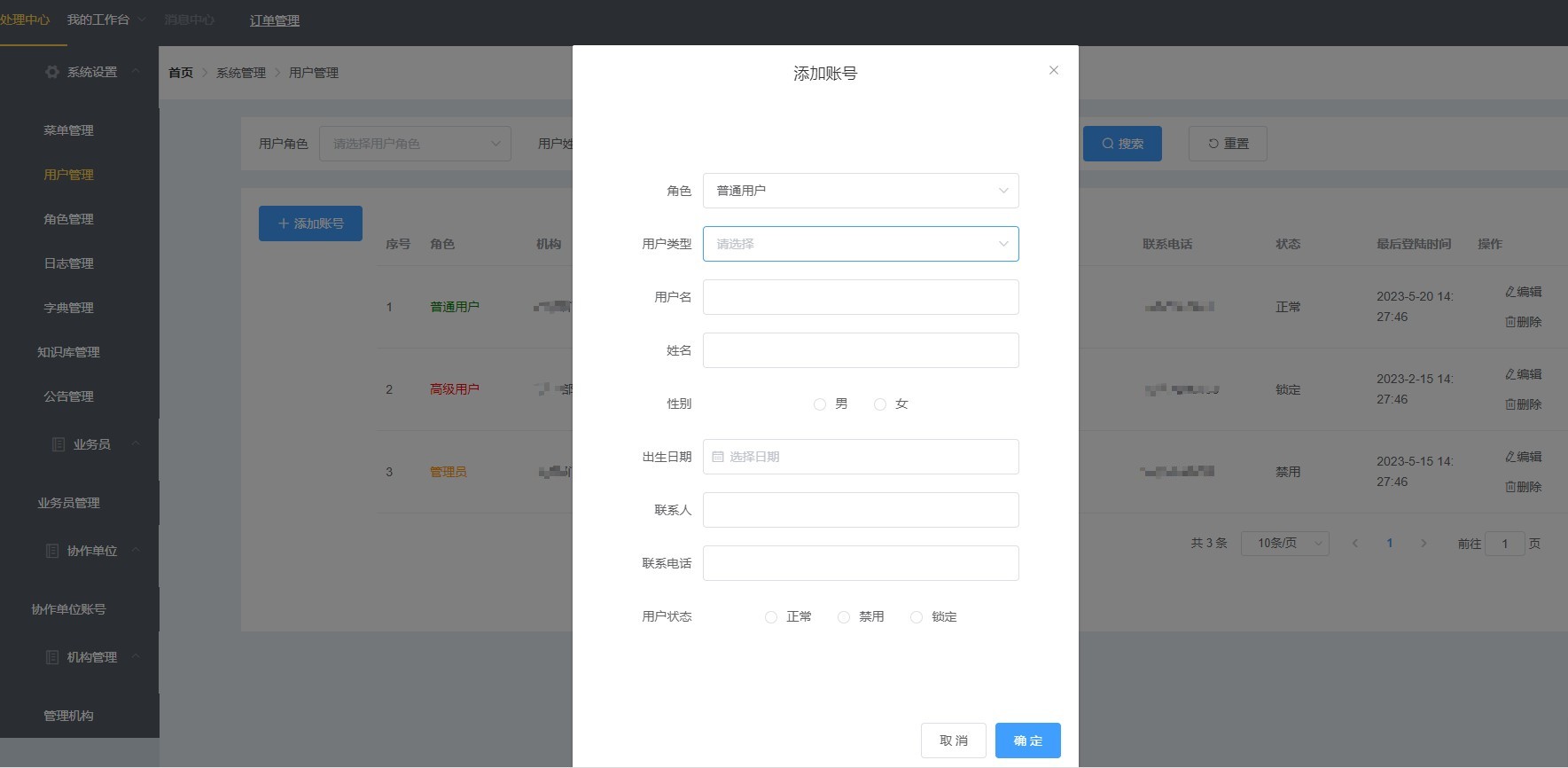Open 消息中心 top navigation item

point(190,20)
